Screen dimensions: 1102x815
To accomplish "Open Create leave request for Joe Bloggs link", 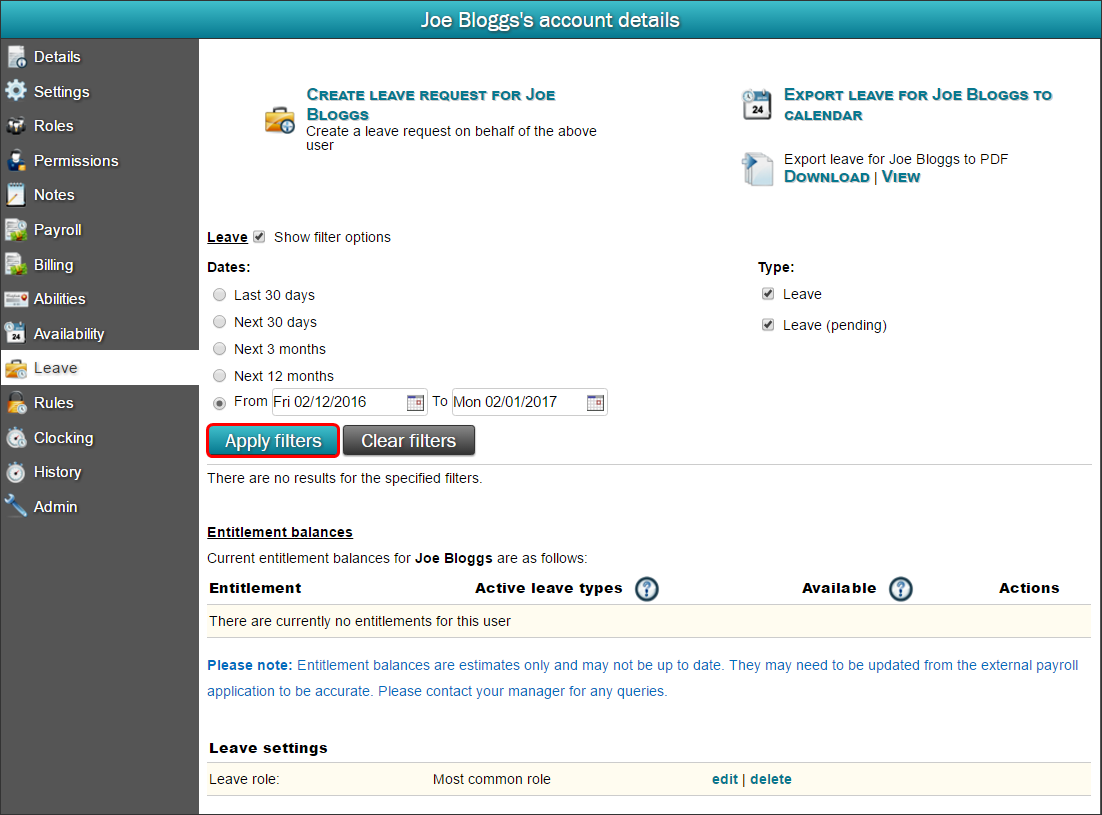I will point(431,104).
